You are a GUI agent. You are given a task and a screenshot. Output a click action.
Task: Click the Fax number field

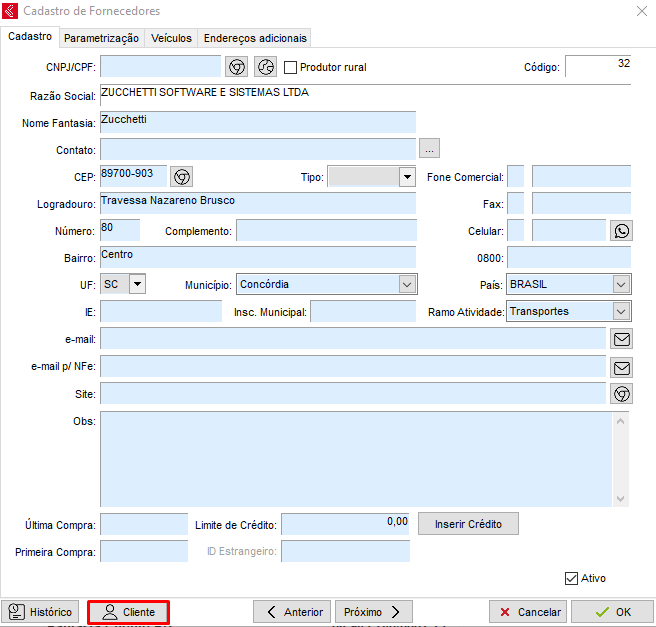pos(582,203)
